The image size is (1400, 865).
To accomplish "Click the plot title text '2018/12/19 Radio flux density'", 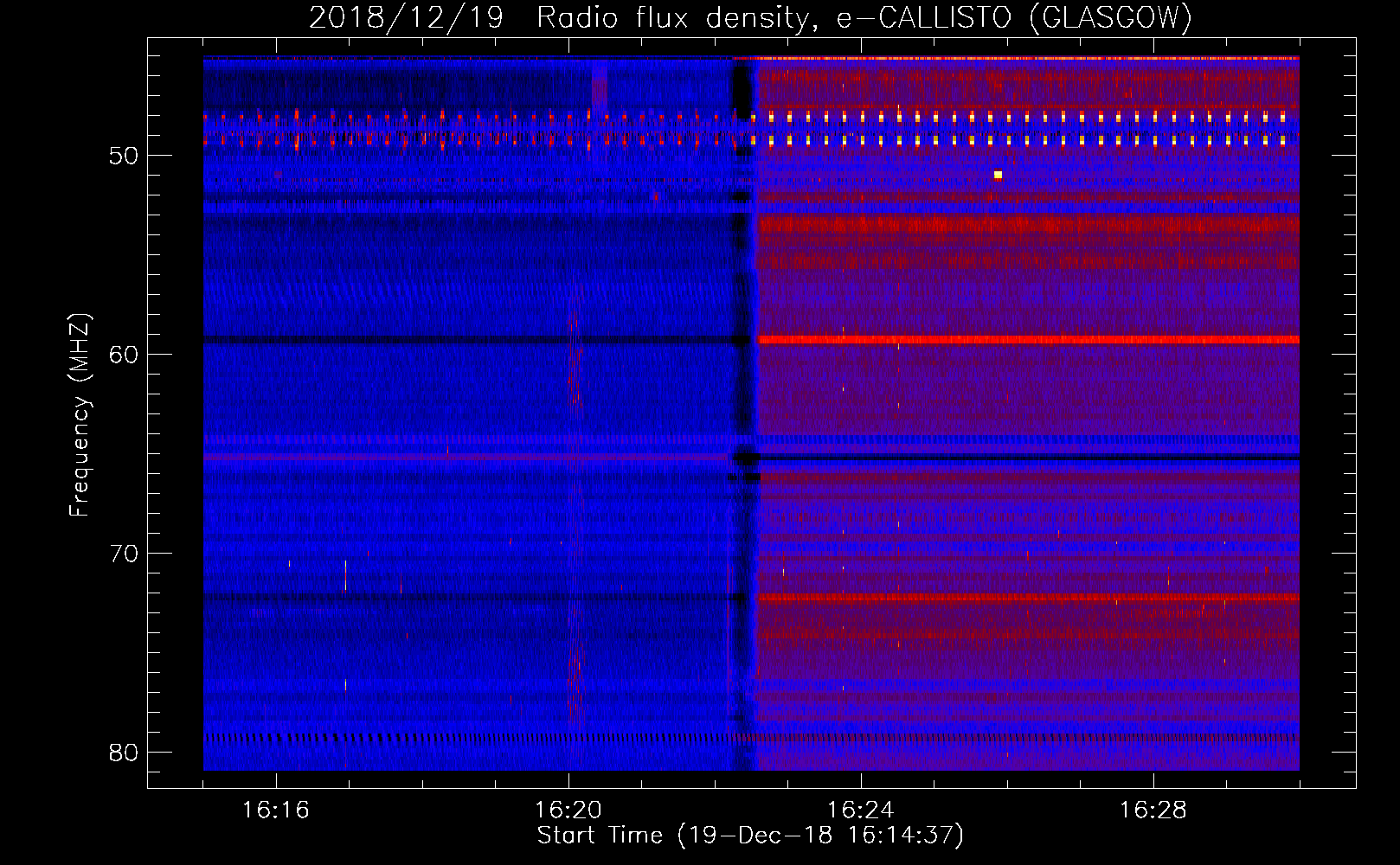I will tap(559, 18).
